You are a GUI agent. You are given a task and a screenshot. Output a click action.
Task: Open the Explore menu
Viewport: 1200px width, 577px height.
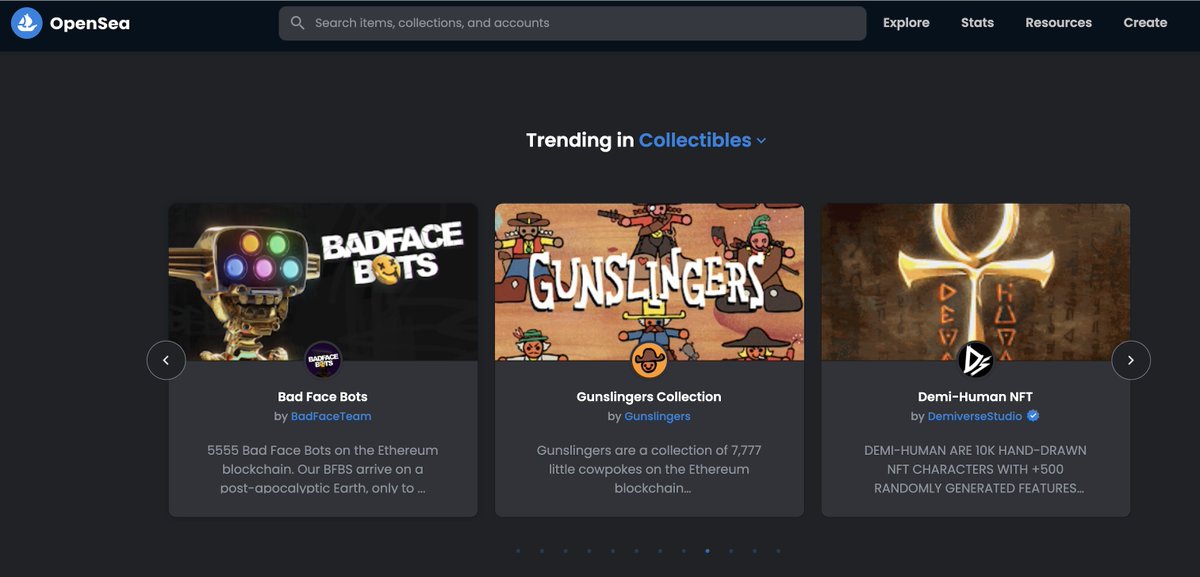coord(906,22)
